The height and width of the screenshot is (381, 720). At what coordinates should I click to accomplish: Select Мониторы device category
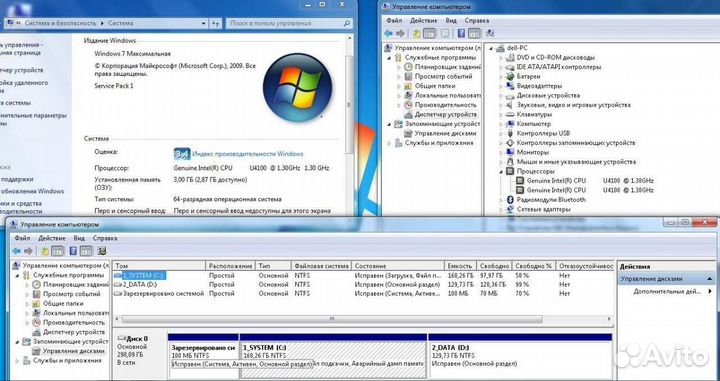532,152
